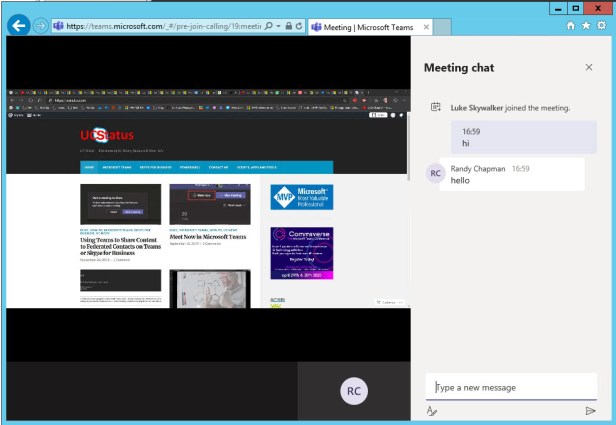Open browser Home via the house icon
Screen dimensions: 616x425
point(569,25)
